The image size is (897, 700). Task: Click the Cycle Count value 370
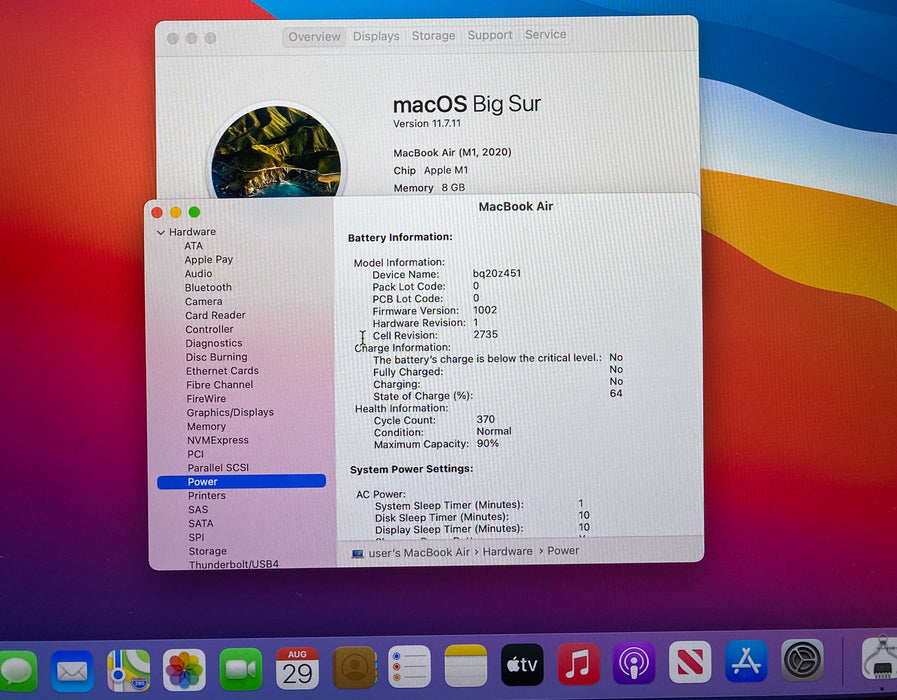point(485,419)
